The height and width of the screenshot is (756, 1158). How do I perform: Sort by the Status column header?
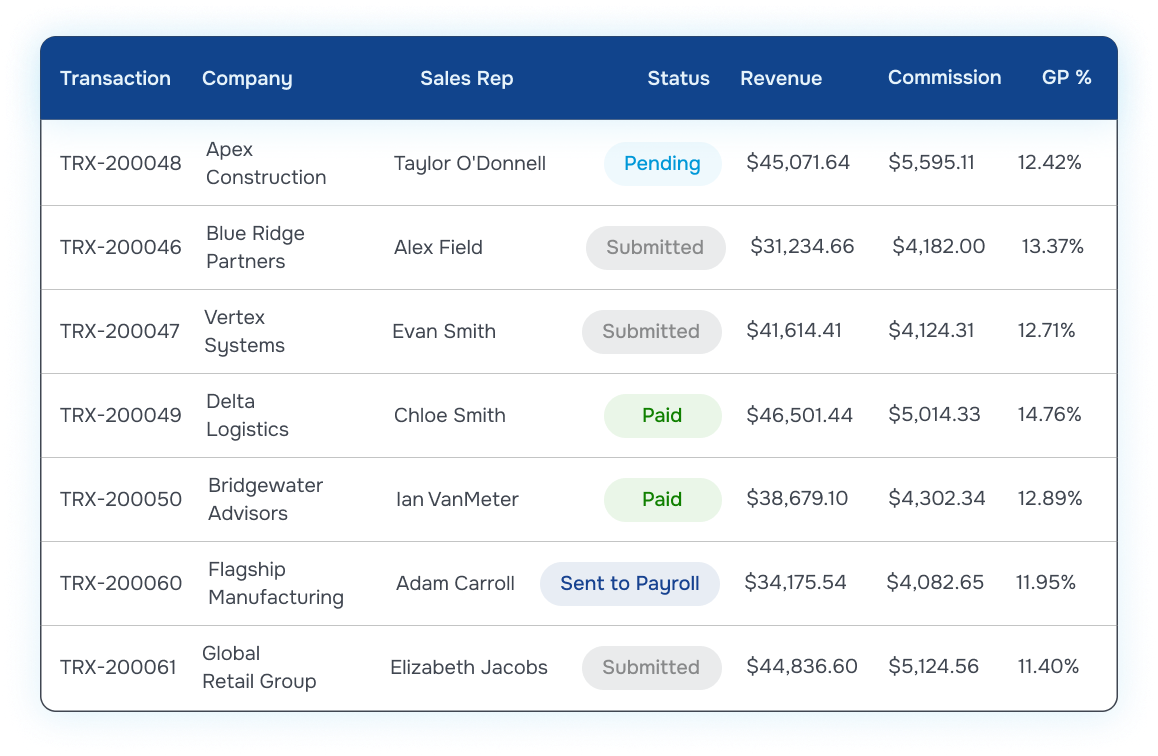[x=679, y=78]
